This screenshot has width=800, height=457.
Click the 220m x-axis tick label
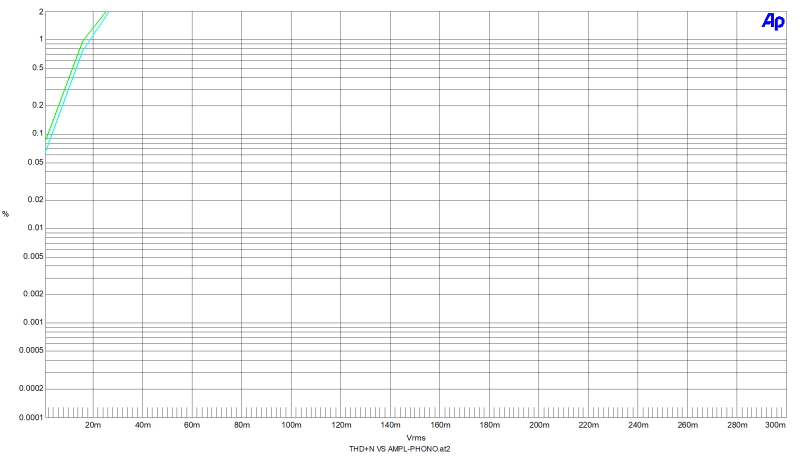click(588, 425)
